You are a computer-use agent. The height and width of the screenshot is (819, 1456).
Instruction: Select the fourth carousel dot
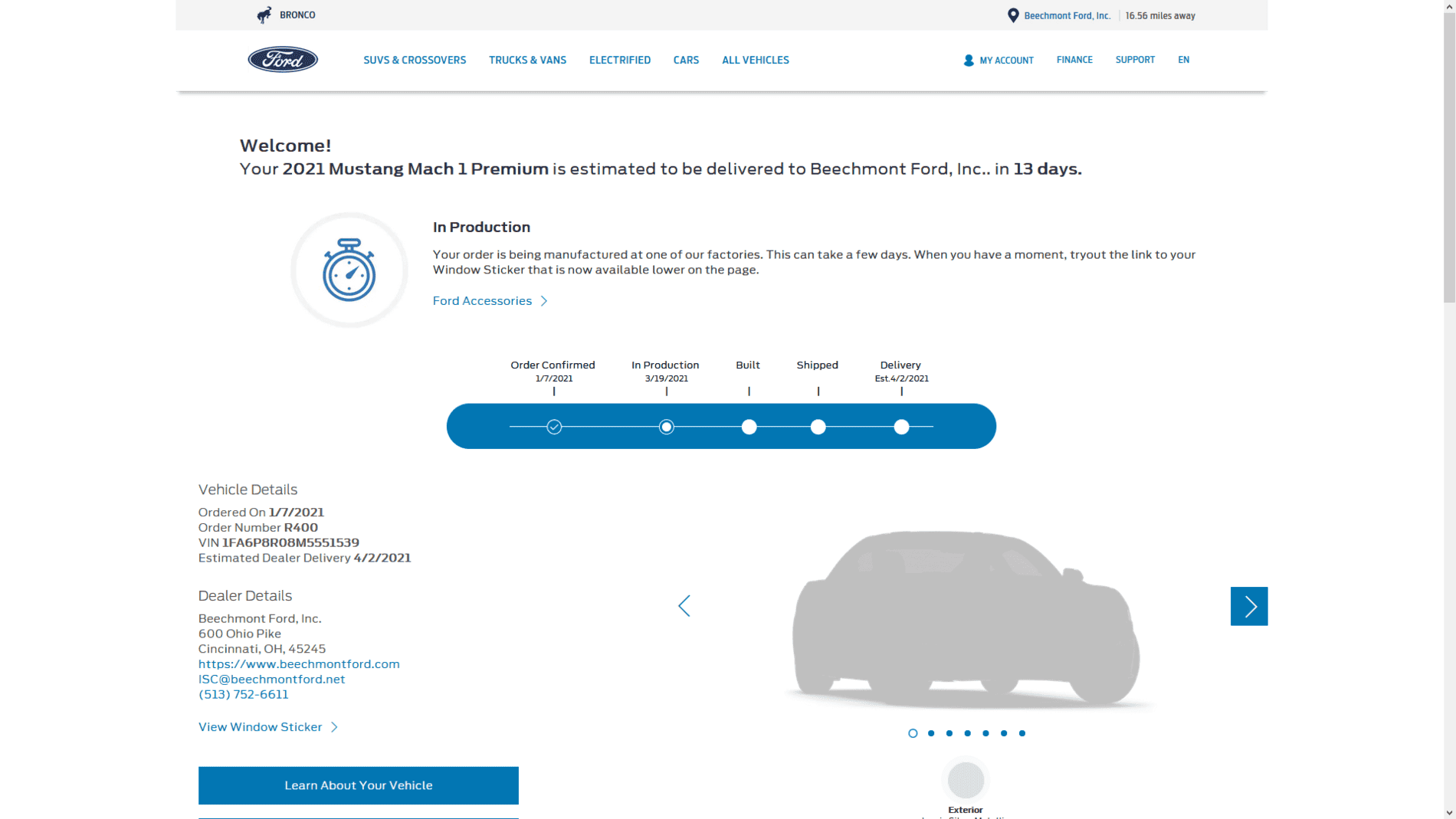pos(968,733)
